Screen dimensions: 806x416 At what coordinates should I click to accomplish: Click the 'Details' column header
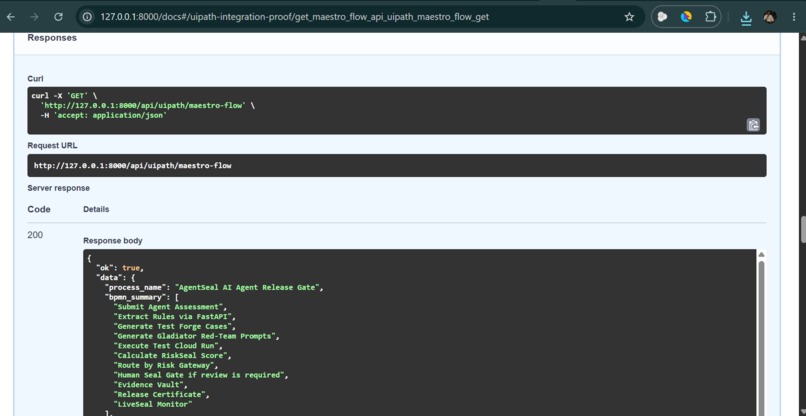tap(96, 209)
